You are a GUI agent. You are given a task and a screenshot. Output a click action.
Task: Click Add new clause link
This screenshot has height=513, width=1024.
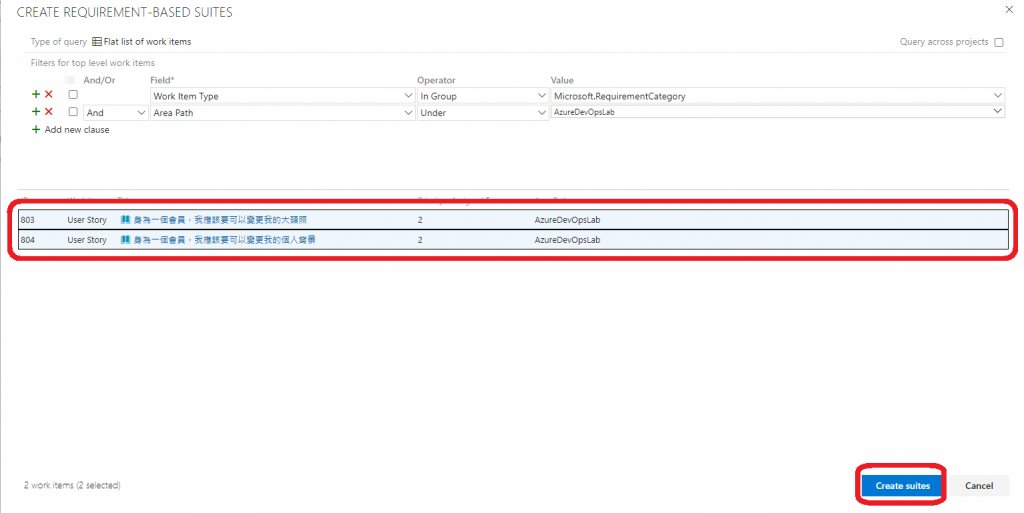pyautogui.click(x=77, y=130)
